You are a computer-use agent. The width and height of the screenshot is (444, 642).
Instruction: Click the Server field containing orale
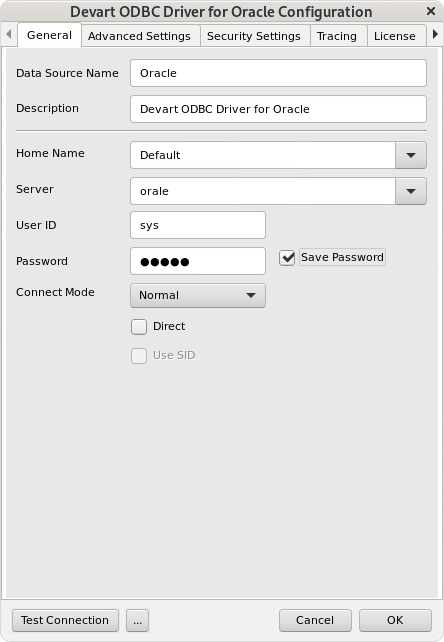[x=263, y=191]
